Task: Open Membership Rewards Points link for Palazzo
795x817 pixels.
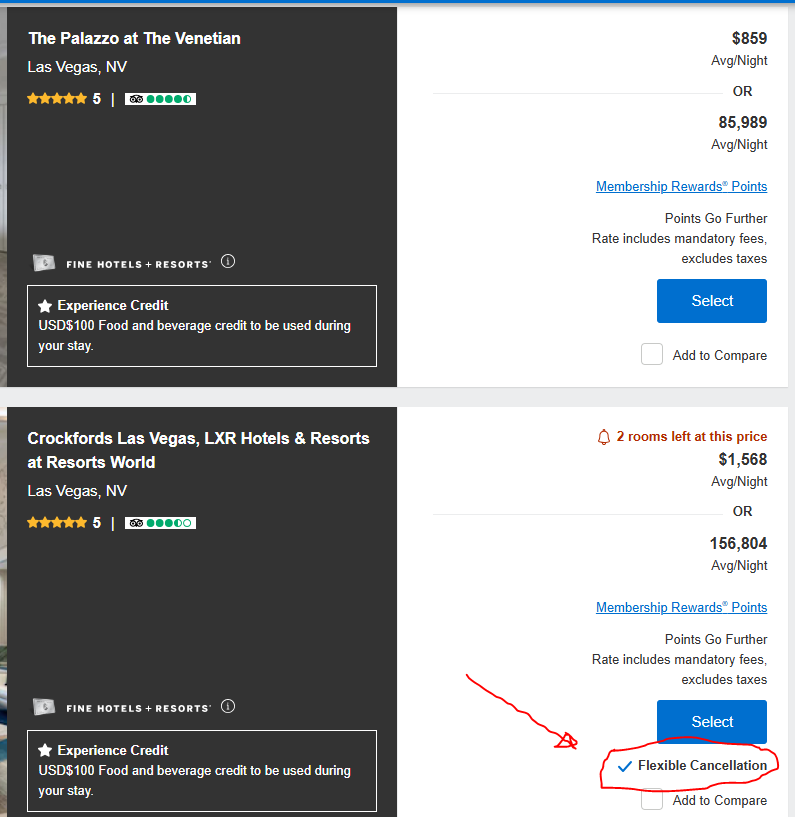Action: coord(681,187)
